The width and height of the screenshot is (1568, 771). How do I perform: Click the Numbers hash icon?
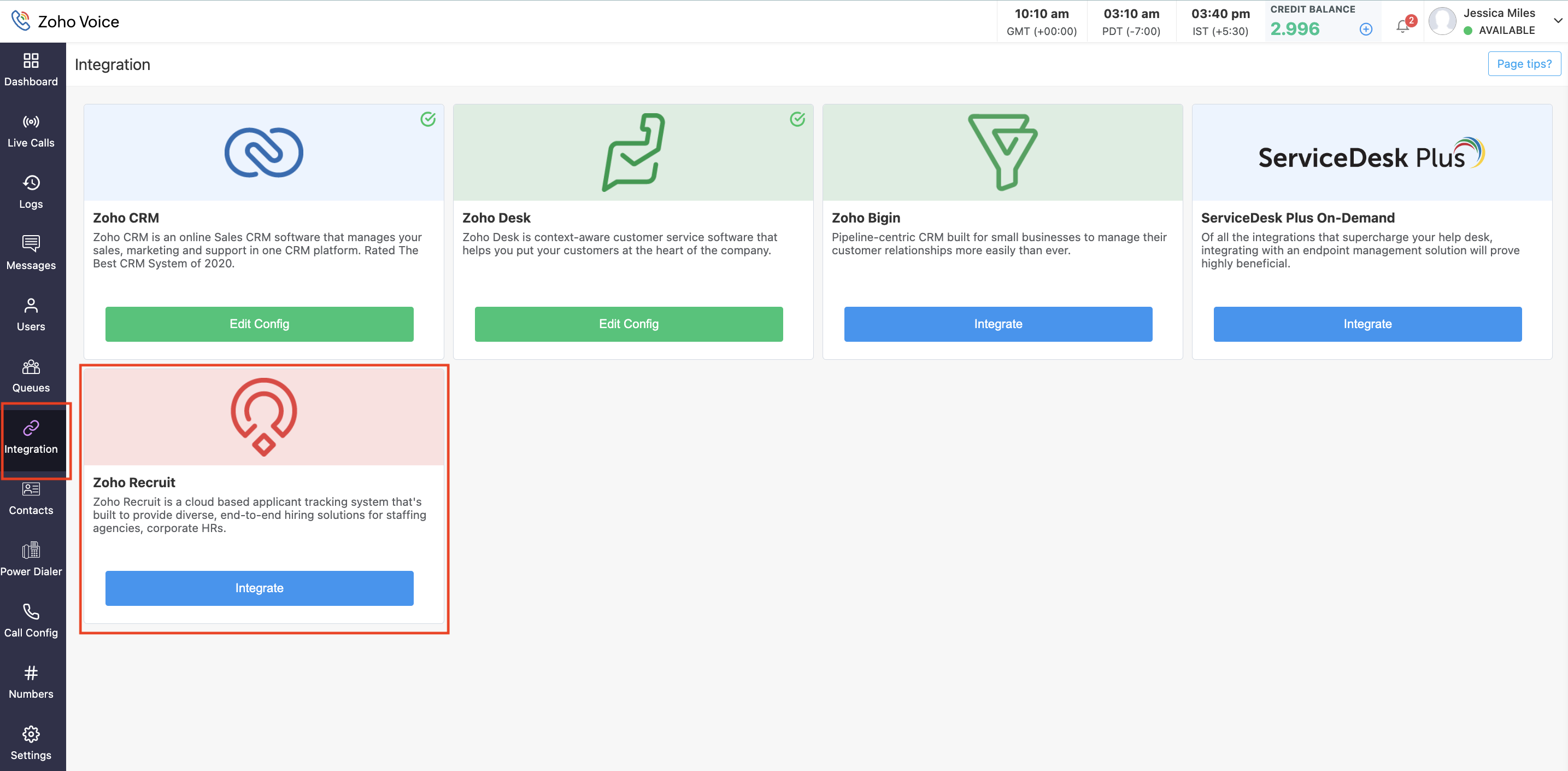coord(31,673)
